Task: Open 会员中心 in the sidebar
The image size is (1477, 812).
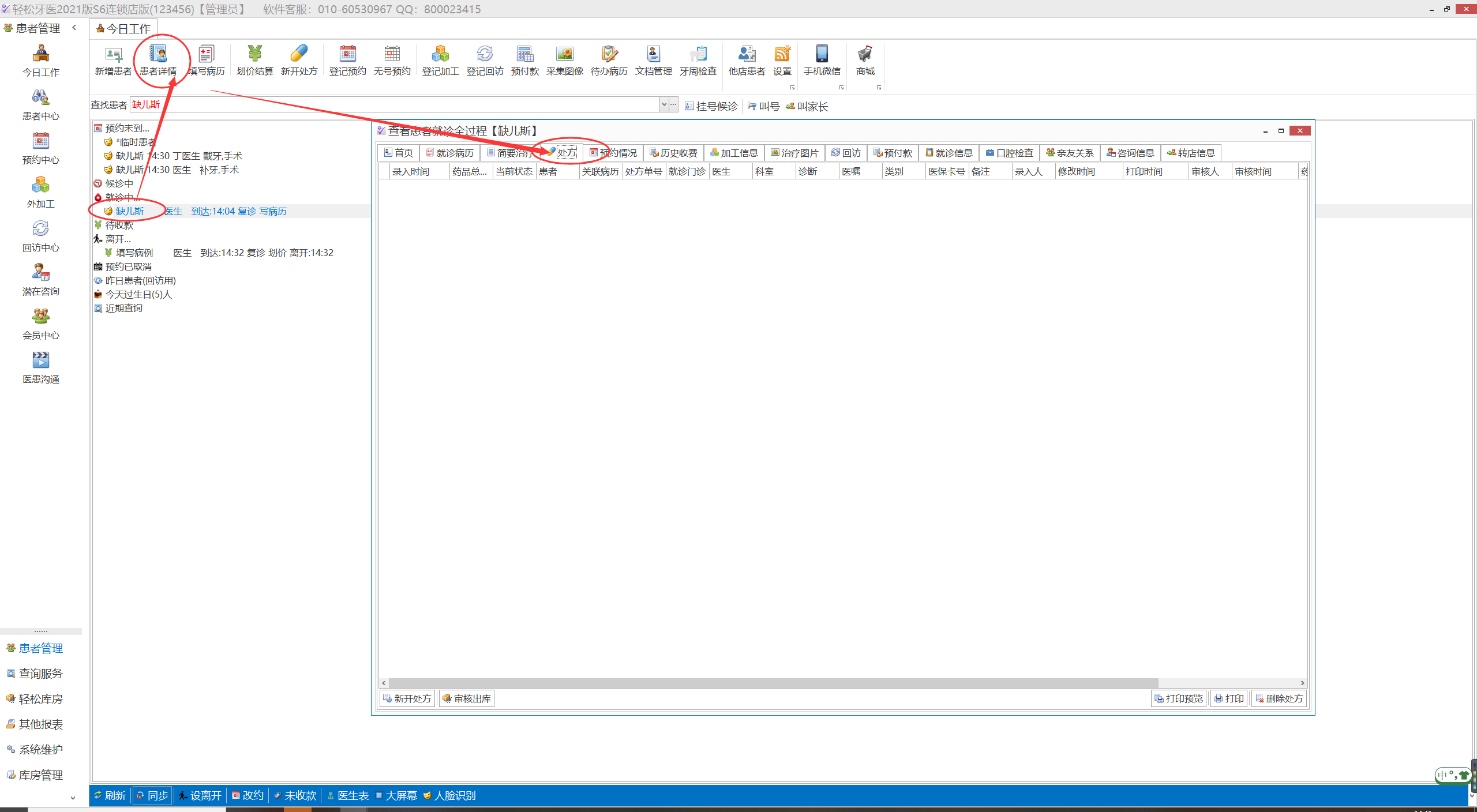Action: click(40, 324)
